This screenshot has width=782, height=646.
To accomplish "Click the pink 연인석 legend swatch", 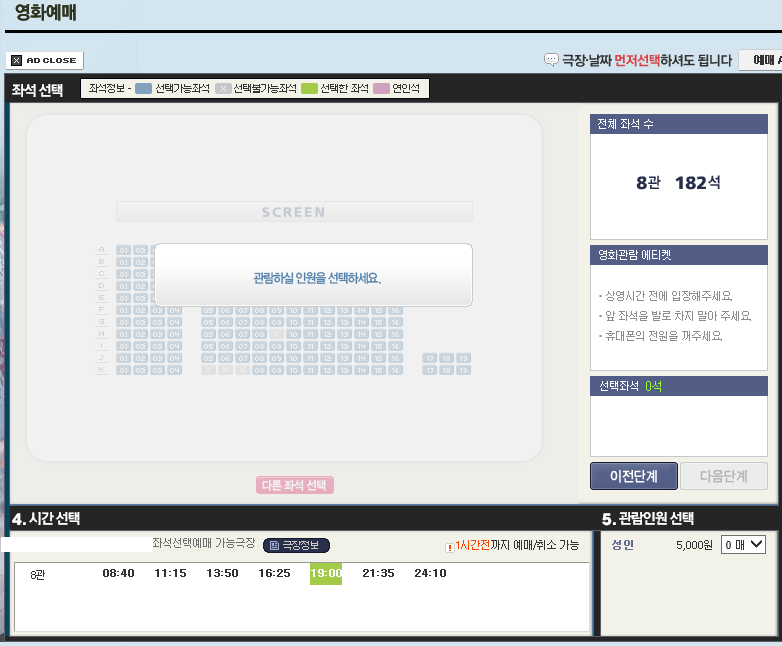I will click(381, 89).
